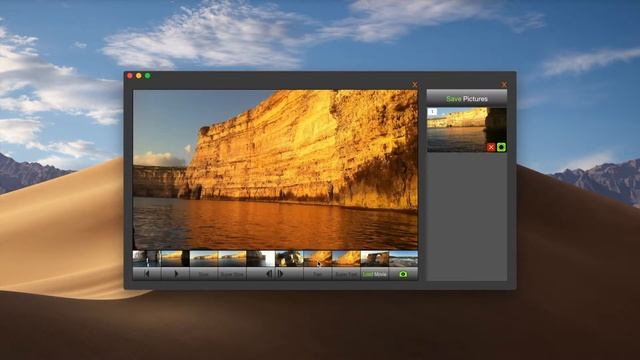Click the skip-to-start arrow in the playback toolbar
This screenshot has height=360, width=640.
click(x=147, y=274)
